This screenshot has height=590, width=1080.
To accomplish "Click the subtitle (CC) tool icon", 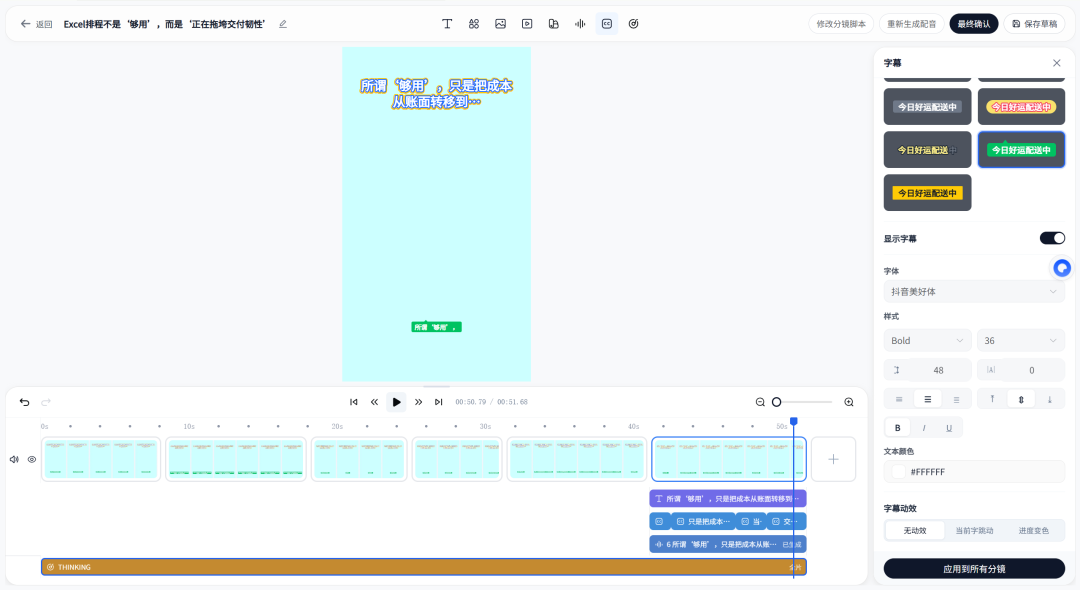I will click(x=607, y=24).
